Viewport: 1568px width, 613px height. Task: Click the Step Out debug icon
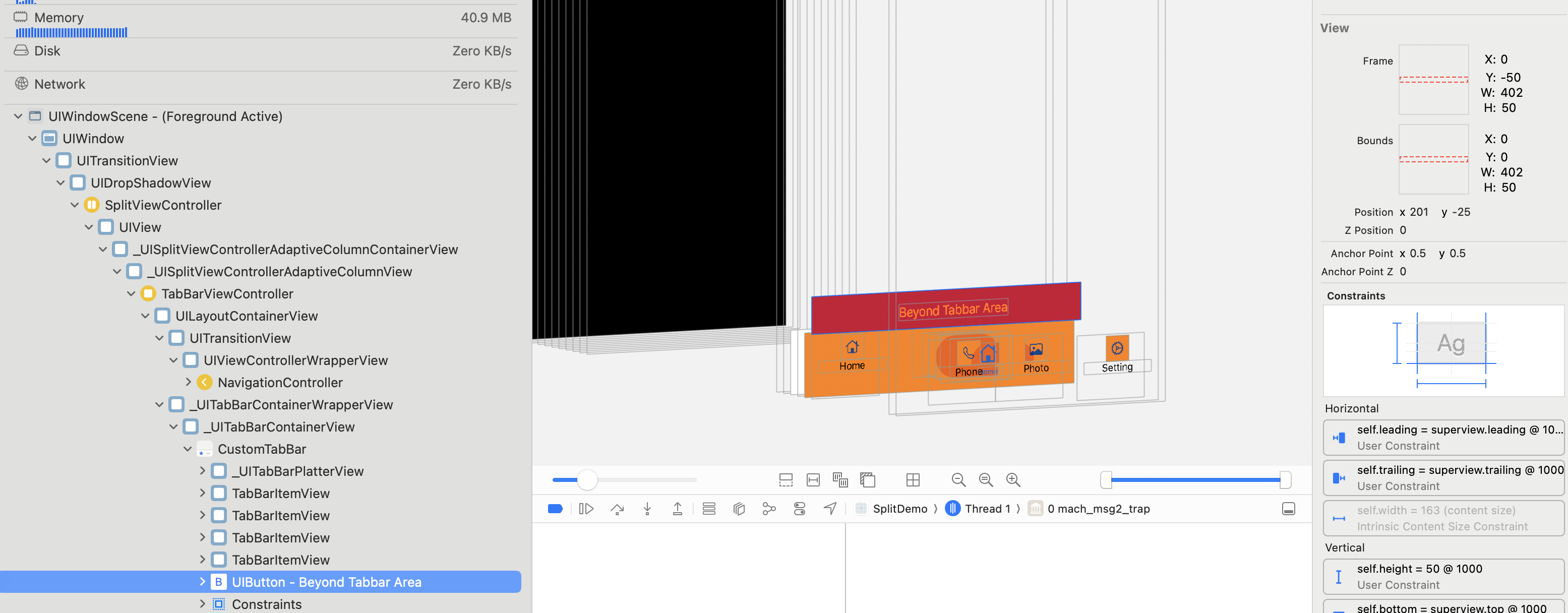tap(677, 509)
